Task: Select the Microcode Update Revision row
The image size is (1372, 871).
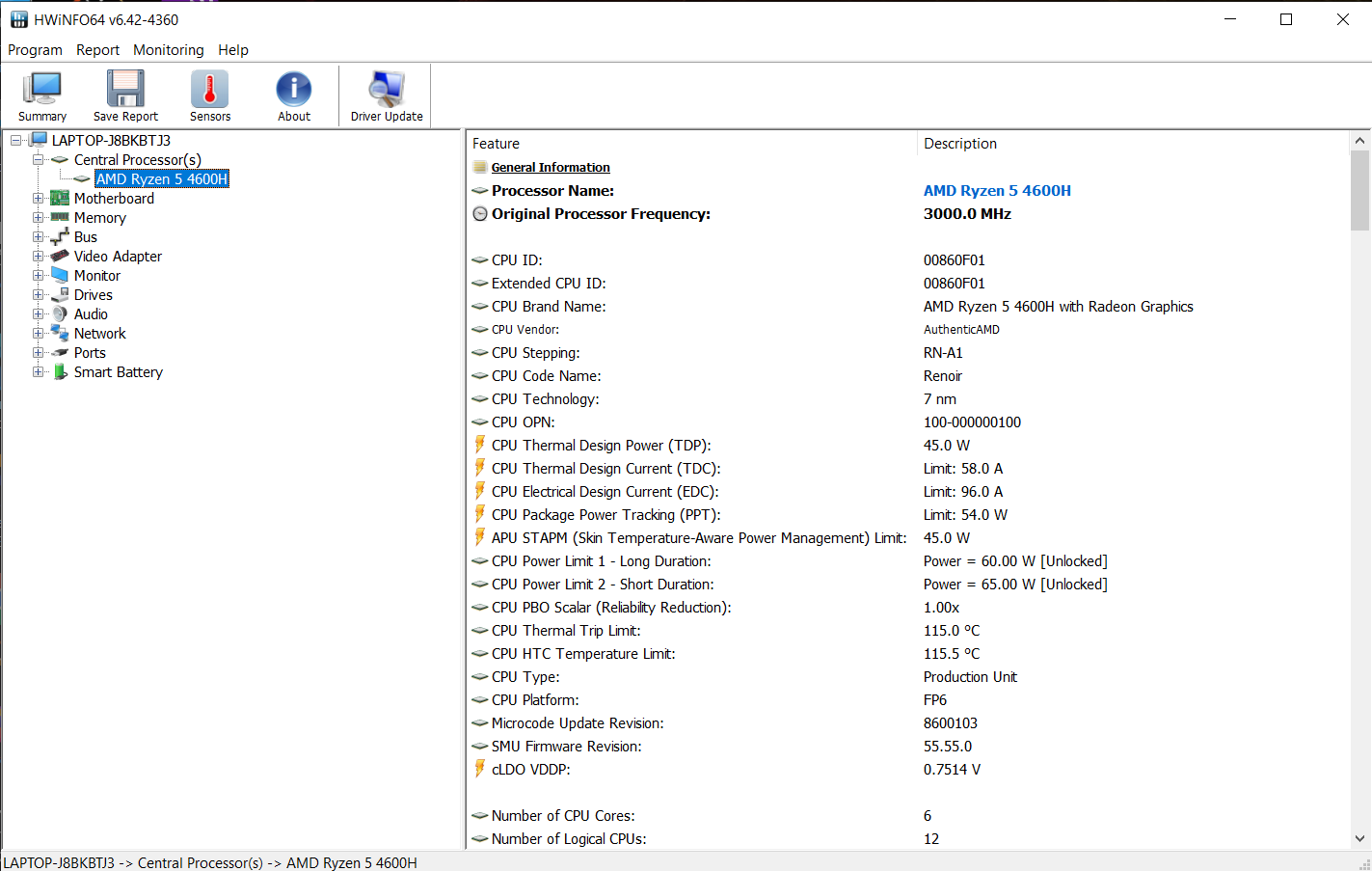Action: tap(908, 722)
